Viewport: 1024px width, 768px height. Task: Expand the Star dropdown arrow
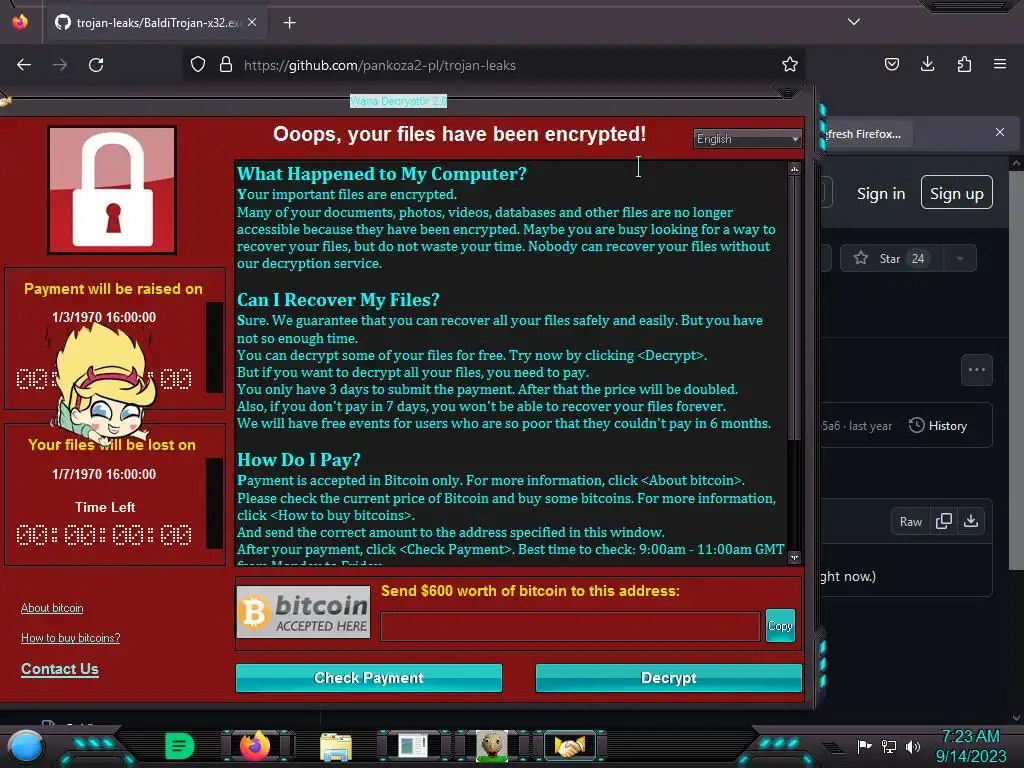[960, 259]
